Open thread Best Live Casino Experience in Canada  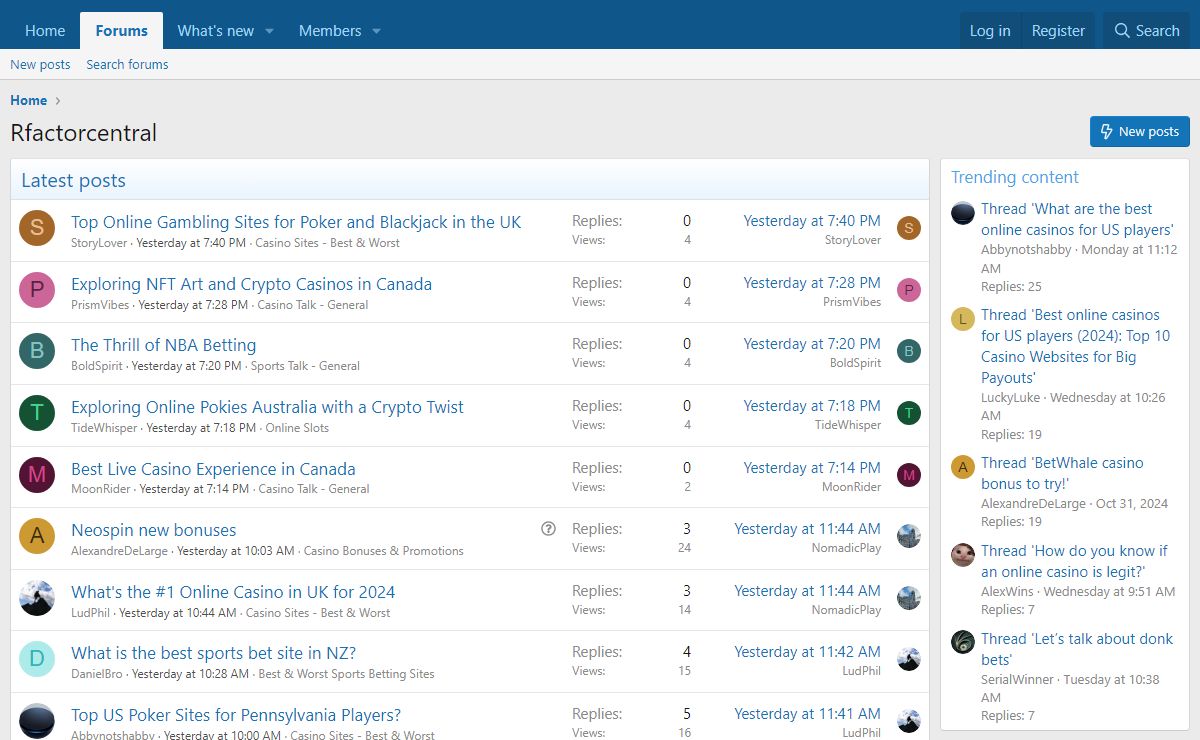[213, 469]
